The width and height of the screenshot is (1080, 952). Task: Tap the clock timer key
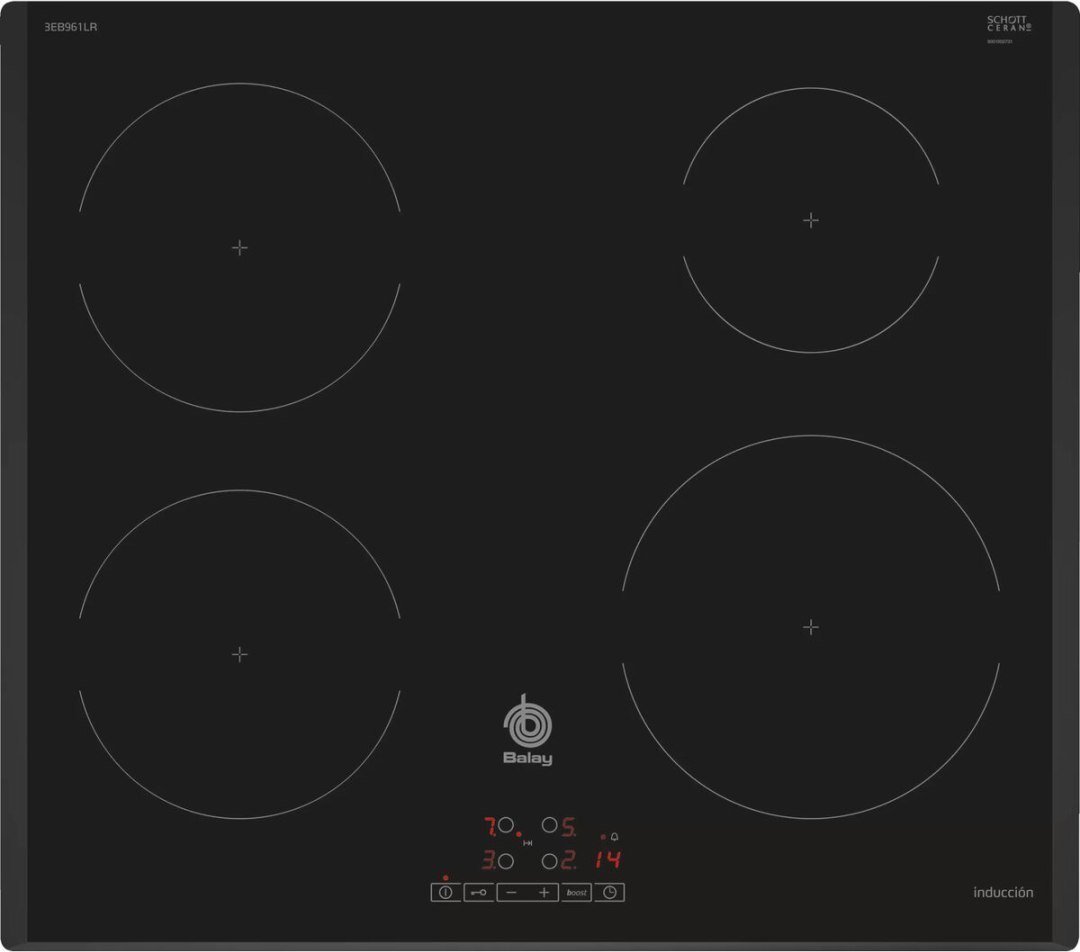(610, 892)
